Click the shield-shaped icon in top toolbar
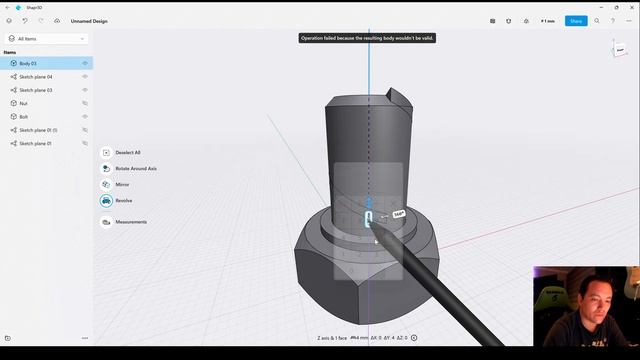Viewport: 640px width, 360px height. coord(509,21)
